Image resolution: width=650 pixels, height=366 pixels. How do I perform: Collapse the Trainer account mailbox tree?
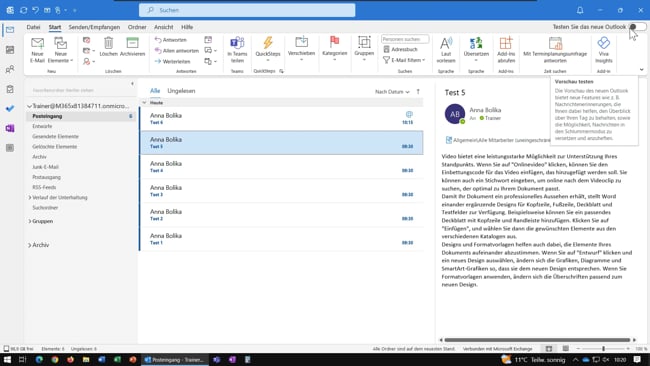click(29, 106)
